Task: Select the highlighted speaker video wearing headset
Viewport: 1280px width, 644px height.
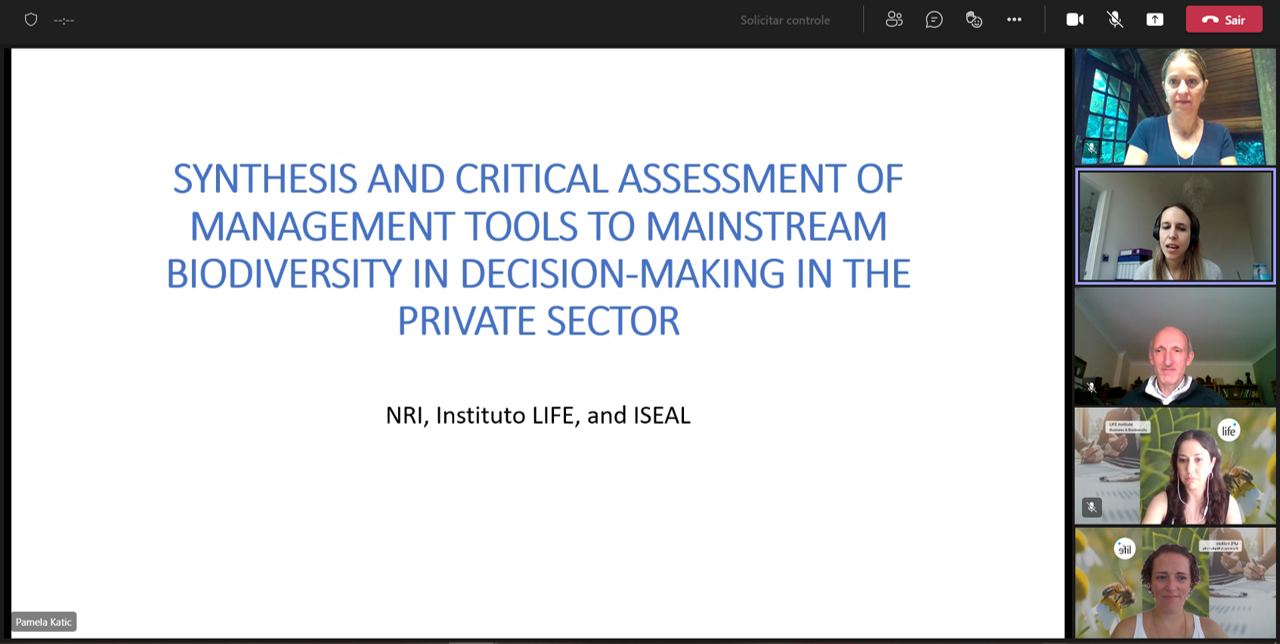Action: pos(1175,226)
